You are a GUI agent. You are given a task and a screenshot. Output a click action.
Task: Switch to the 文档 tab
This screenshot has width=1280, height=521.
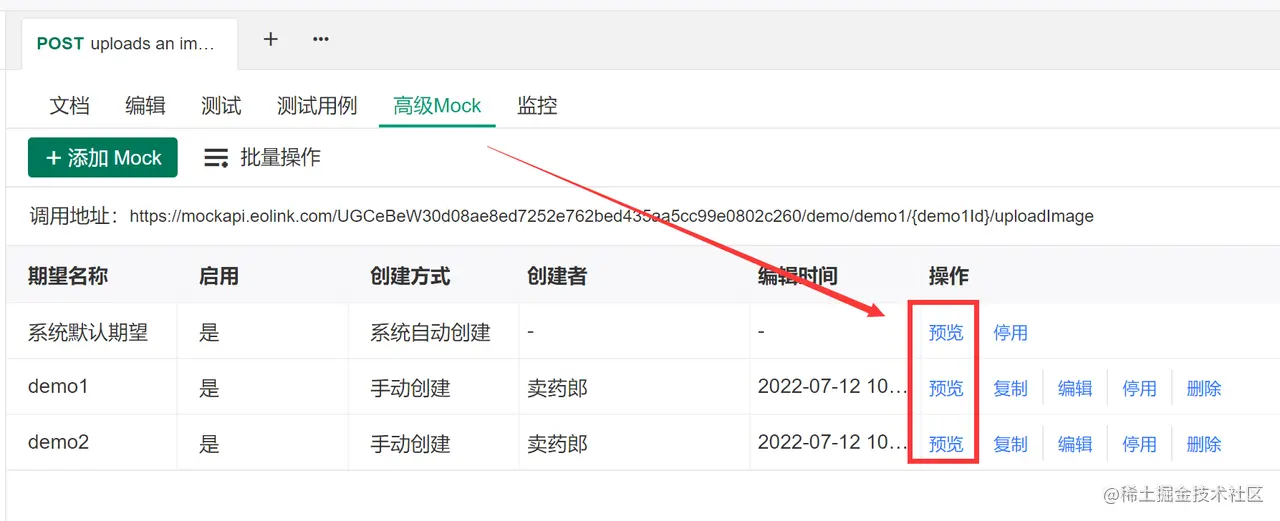coord(70,105)
